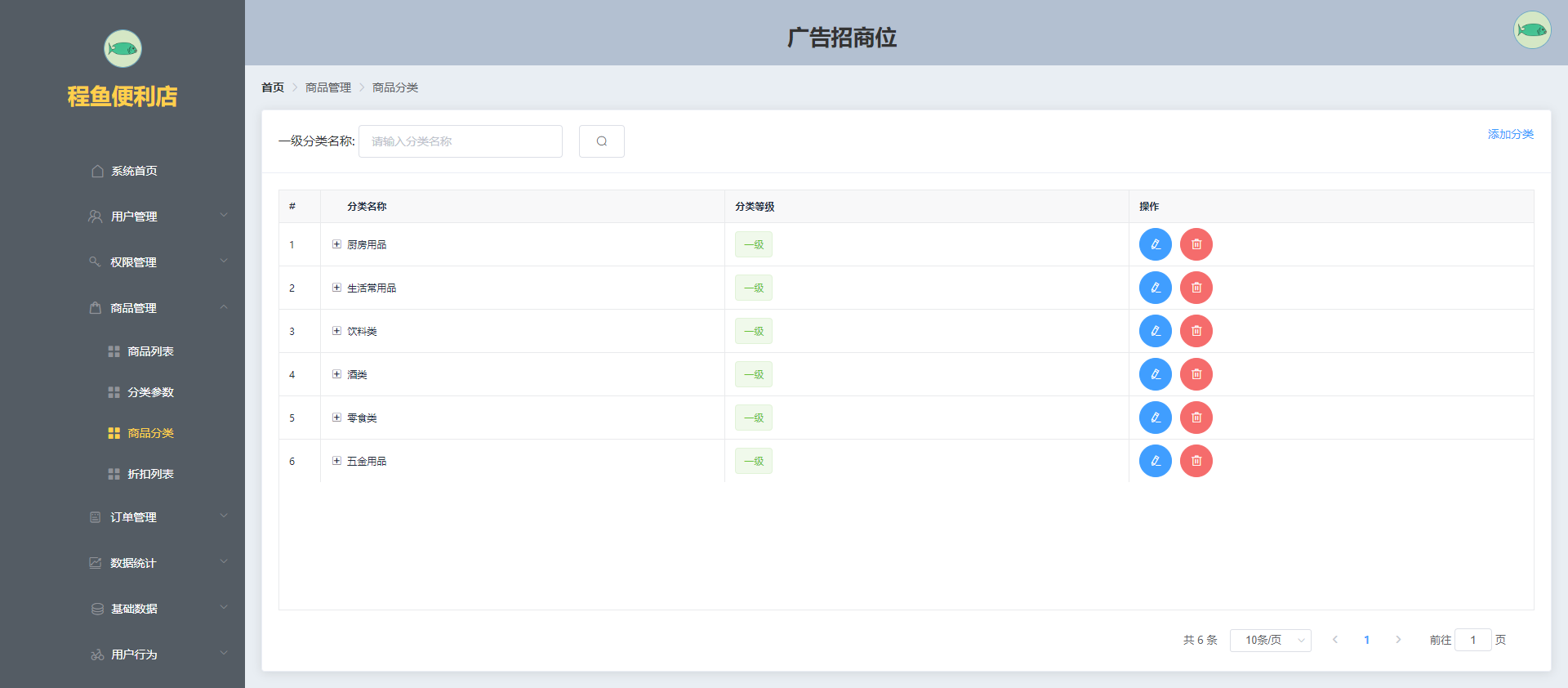This screenshot has width=1568, height=688.
Task: Delete the 酒类 category
Action: tap(1196, 374)
